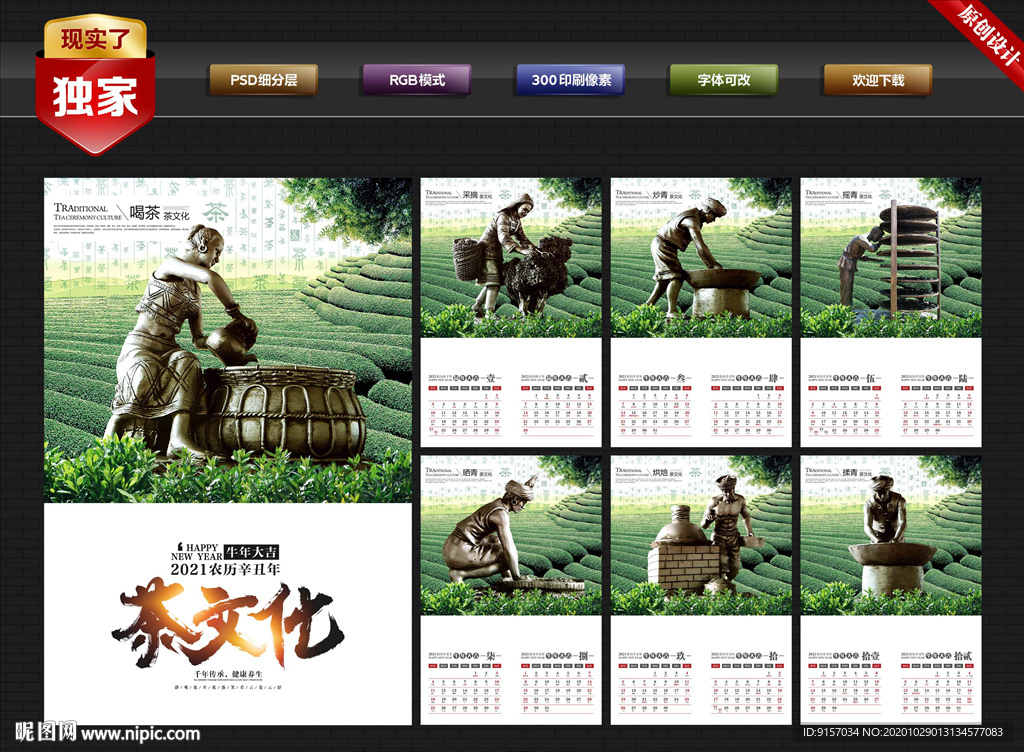The image size is (1024, 752).
Task: Click the PSD细分层 button
Action: [x=263, y=80]
